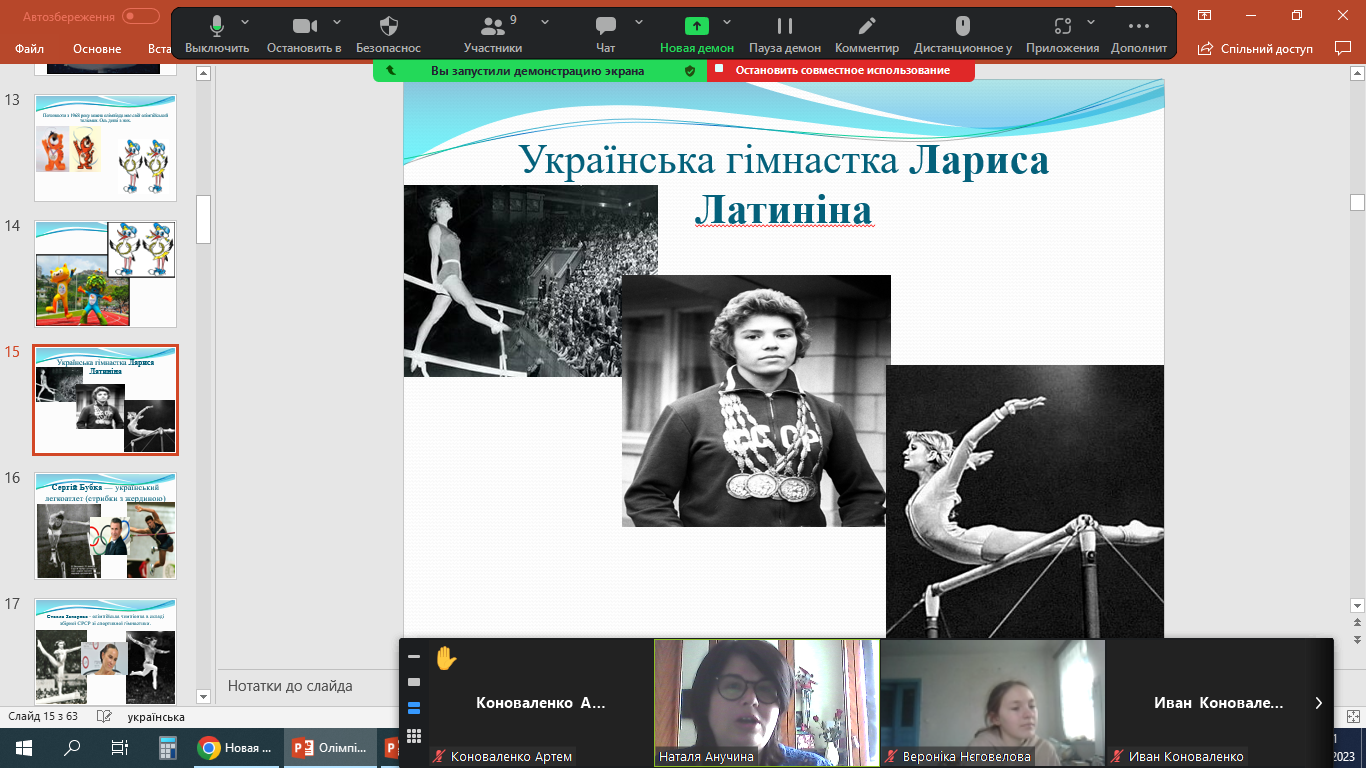Click main editor scroll up arrow

point(1357,74)
